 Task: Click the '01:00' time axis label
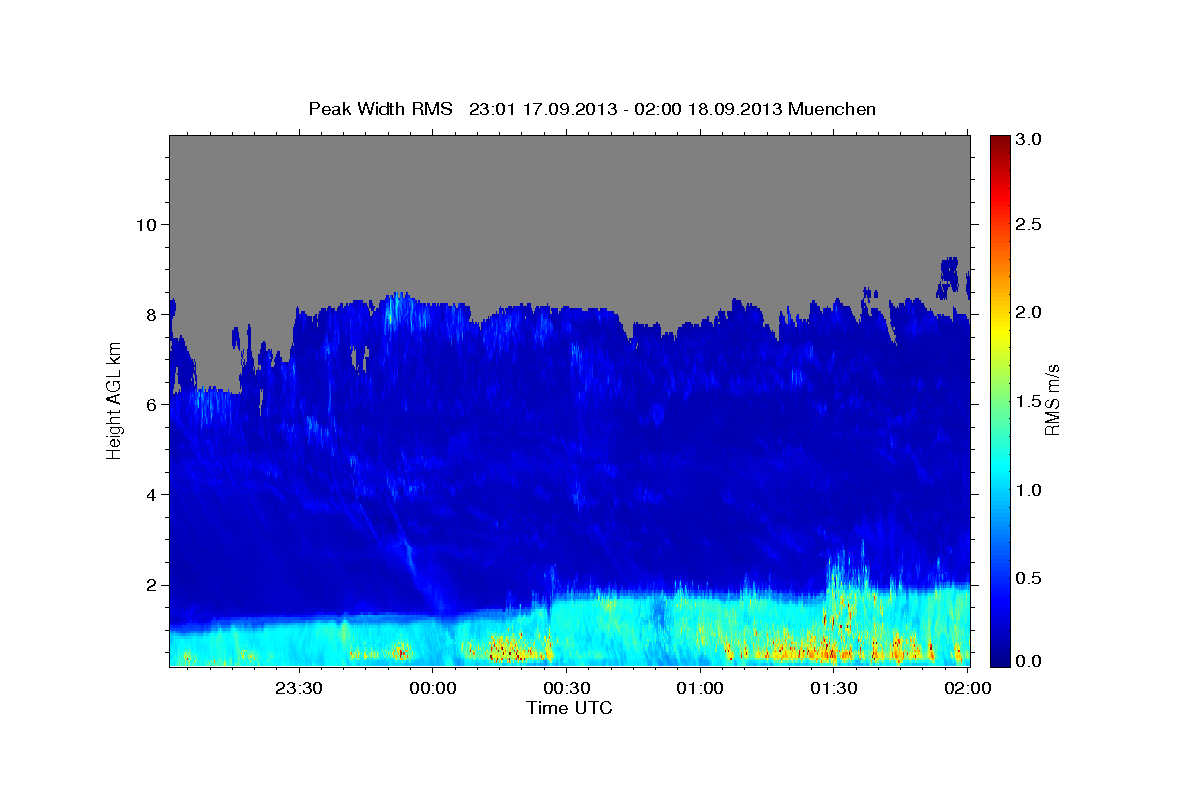[x=701, y=688]
